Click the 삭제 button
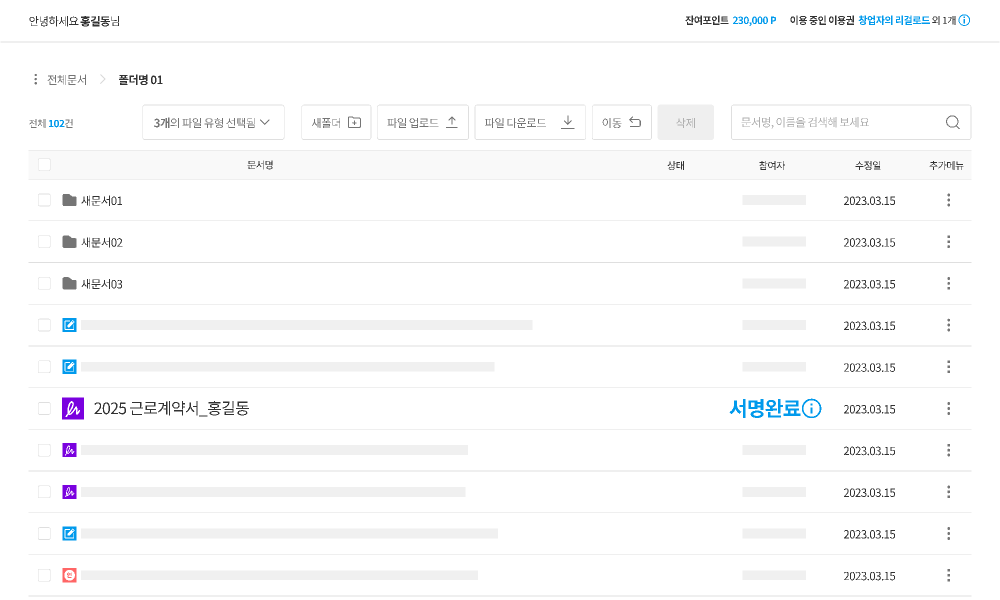1000x600 pixels. [x=686, y=122]
